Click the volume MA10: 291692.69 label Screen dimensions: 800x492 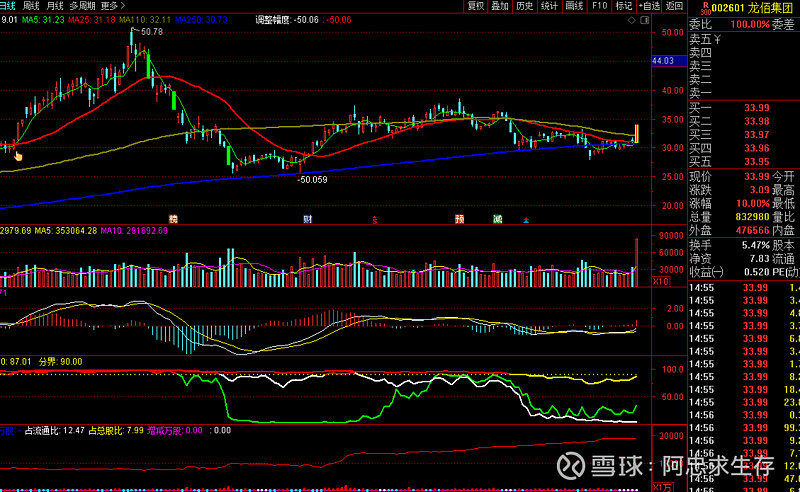134,231
